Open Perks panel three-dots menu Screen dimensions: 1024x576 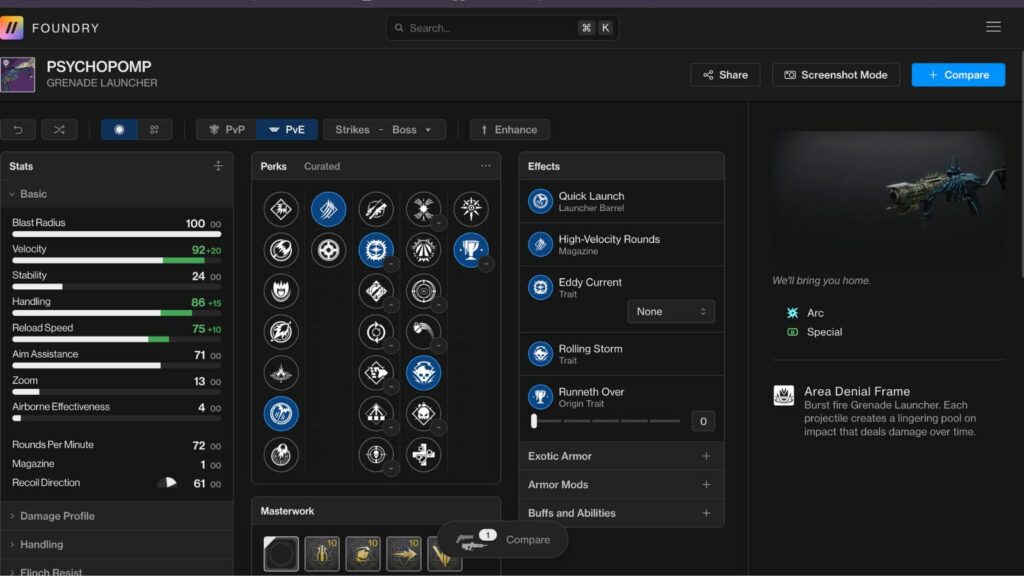[x=486, y=166]
